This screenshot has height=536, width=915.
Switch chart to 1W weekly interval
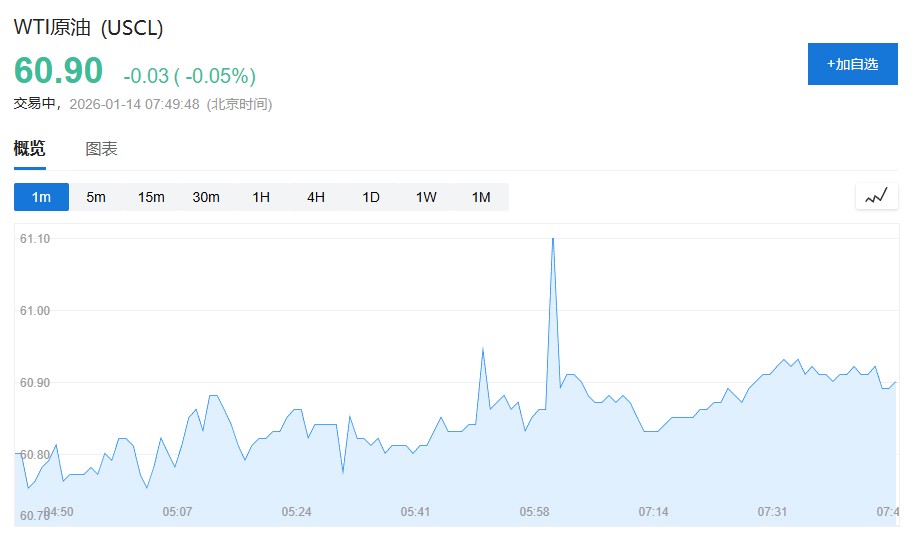(x=426, y=197)
